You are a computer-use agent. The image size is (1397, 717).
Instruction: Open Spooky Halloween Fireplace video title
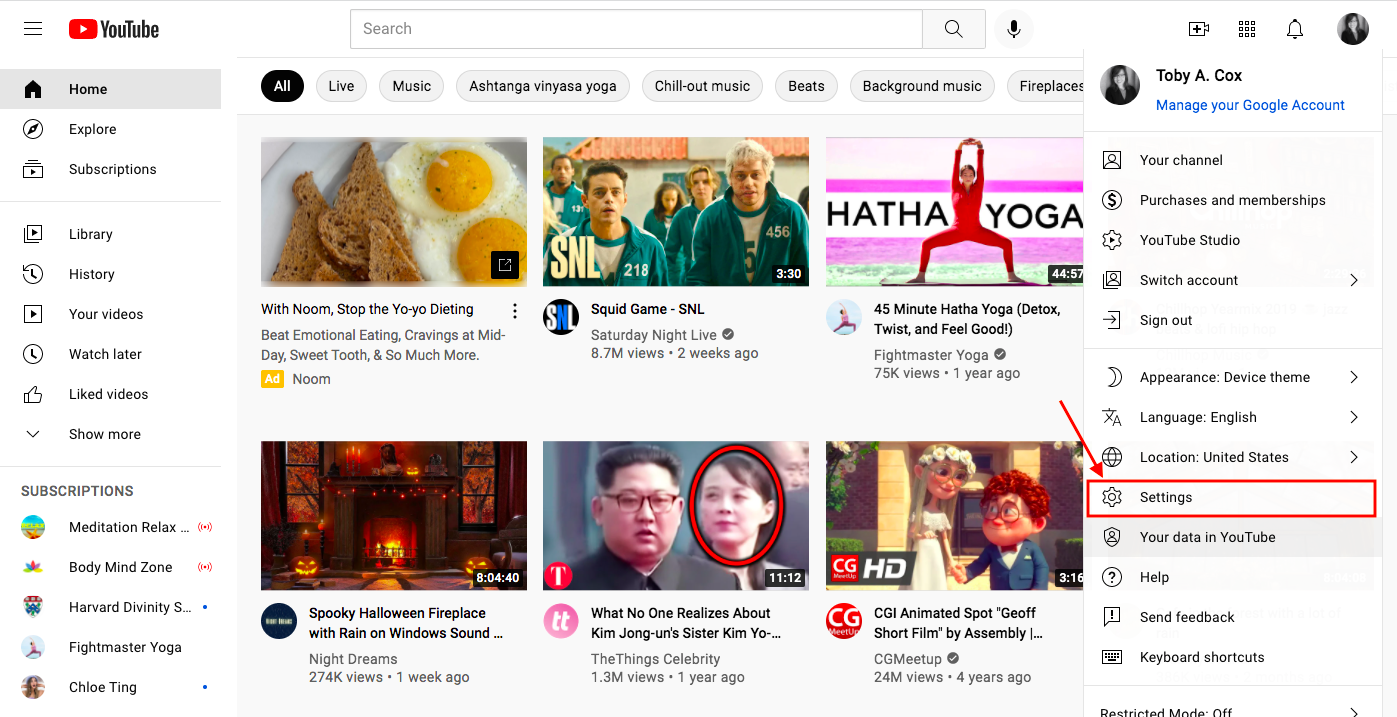click(406, 623)
